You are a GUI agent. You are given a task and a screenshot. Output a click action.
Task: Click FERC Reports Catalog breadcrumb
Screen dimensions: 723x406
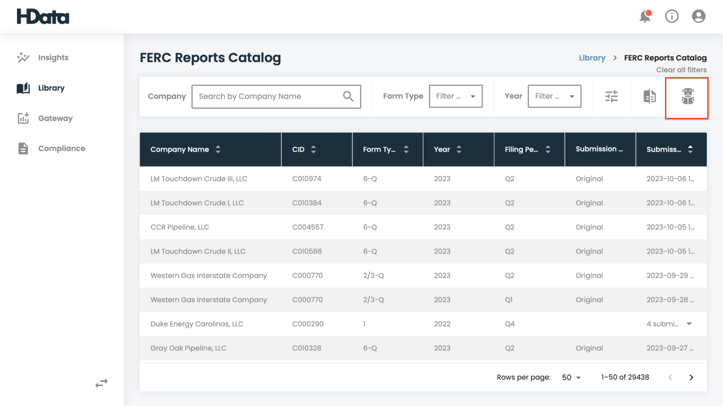[x=665, y=58]
